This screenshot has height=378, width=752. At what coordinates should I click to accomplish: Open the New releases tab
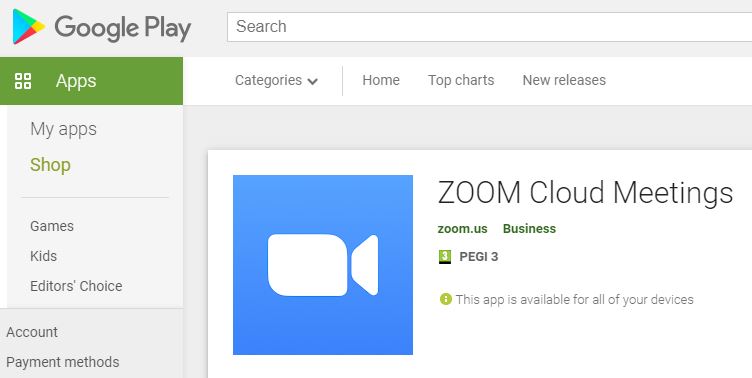point(564,80)
